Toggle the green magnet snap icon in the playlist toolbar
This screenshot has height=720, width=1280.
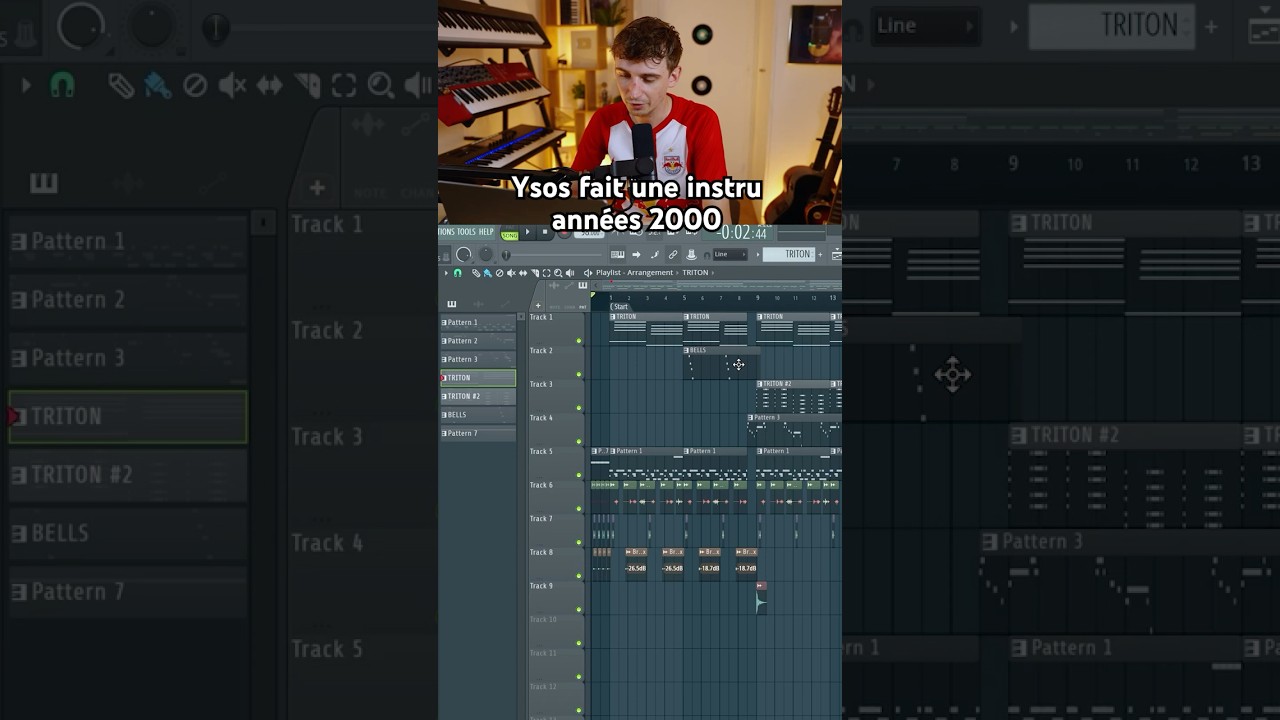[x=458, y=273]
